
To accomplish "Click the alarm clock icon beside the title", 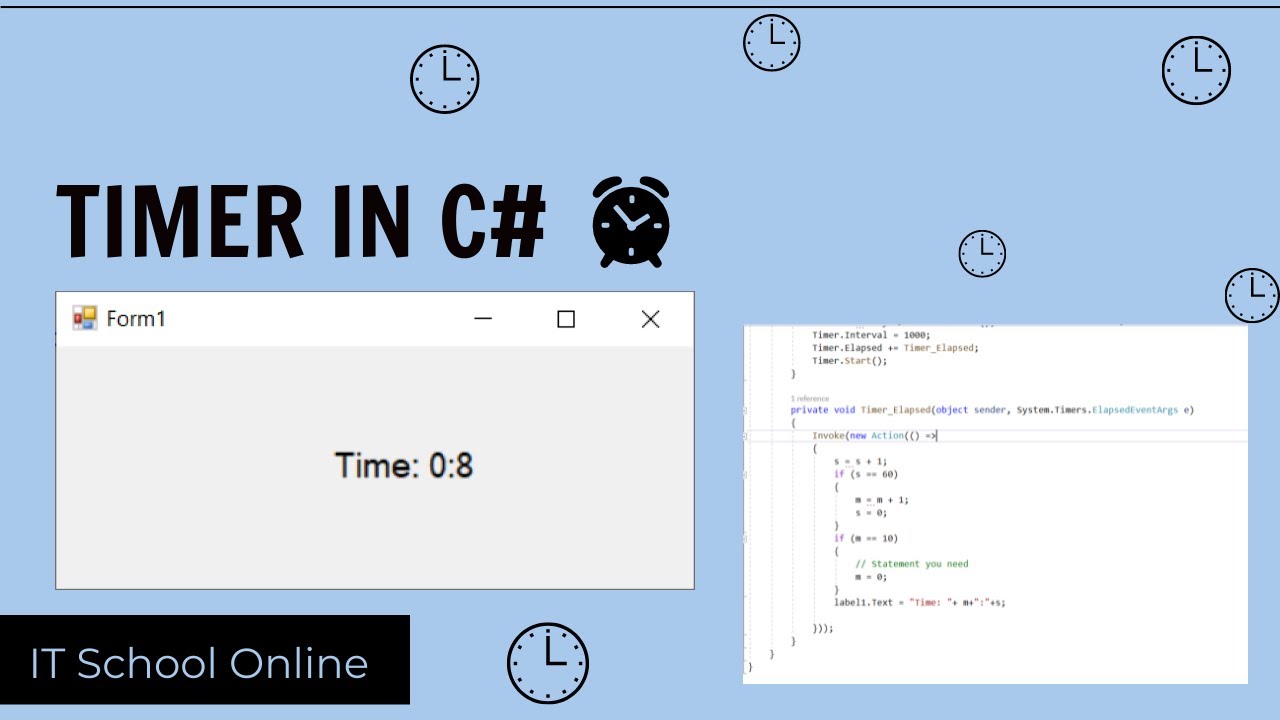I will pyautogui.click(x=629, y=221).
